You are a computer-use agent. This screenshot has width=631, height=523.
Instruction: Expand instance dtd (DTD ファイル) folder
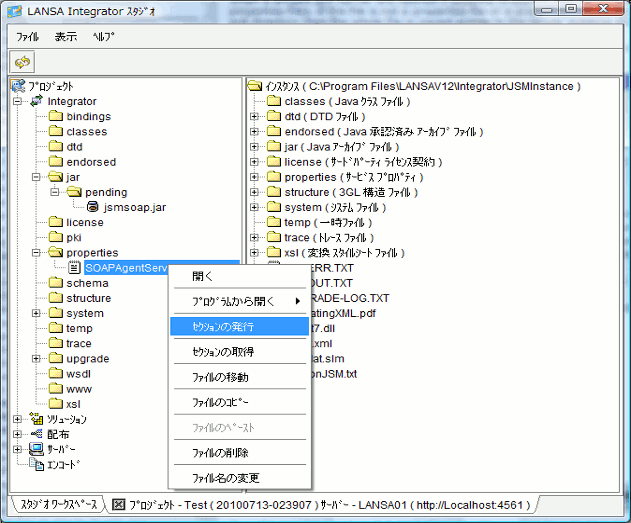pos(254,116)
